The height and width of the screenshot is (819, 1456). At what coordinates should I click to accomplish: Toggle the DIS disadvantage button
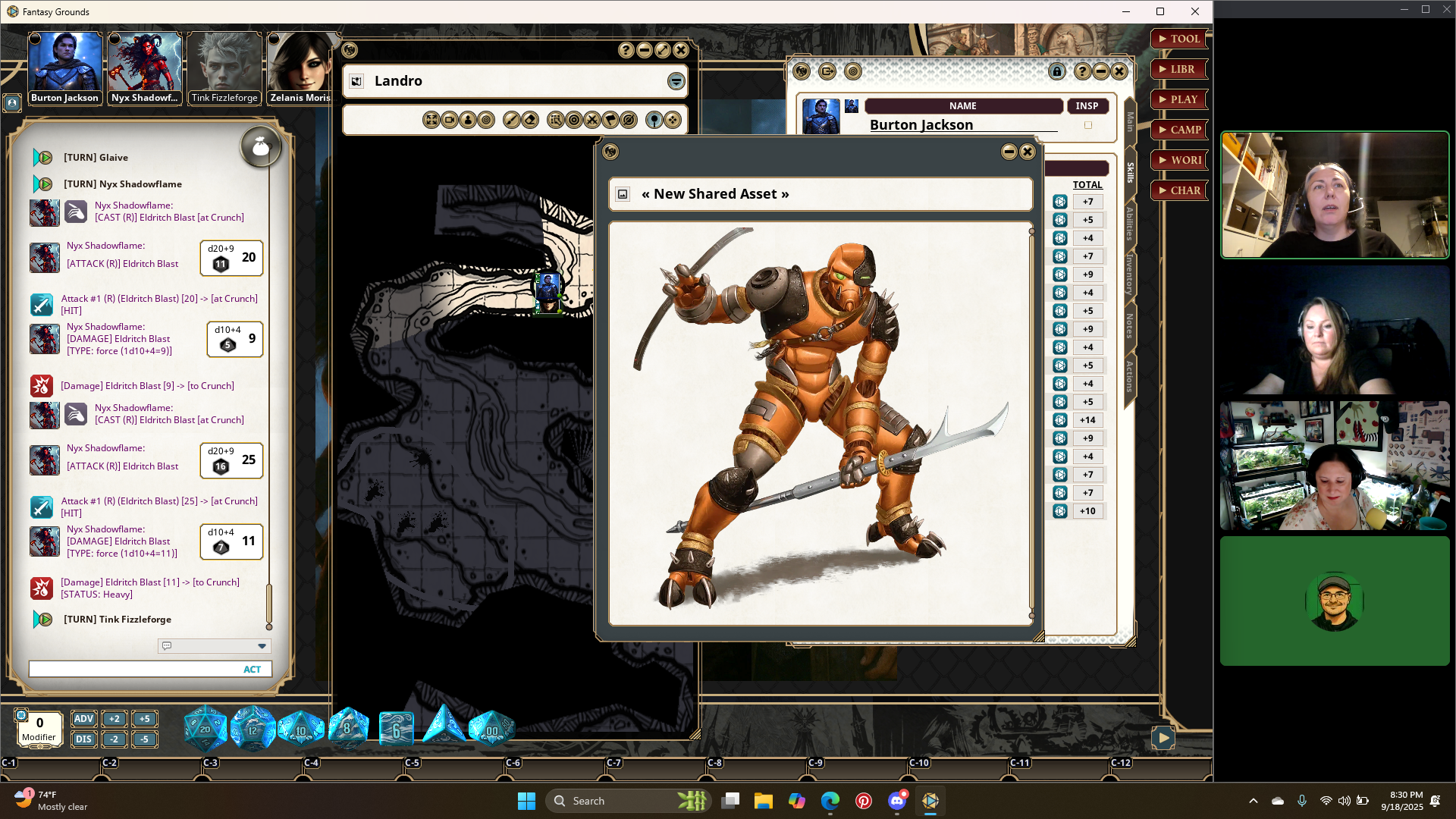(83, 739)
